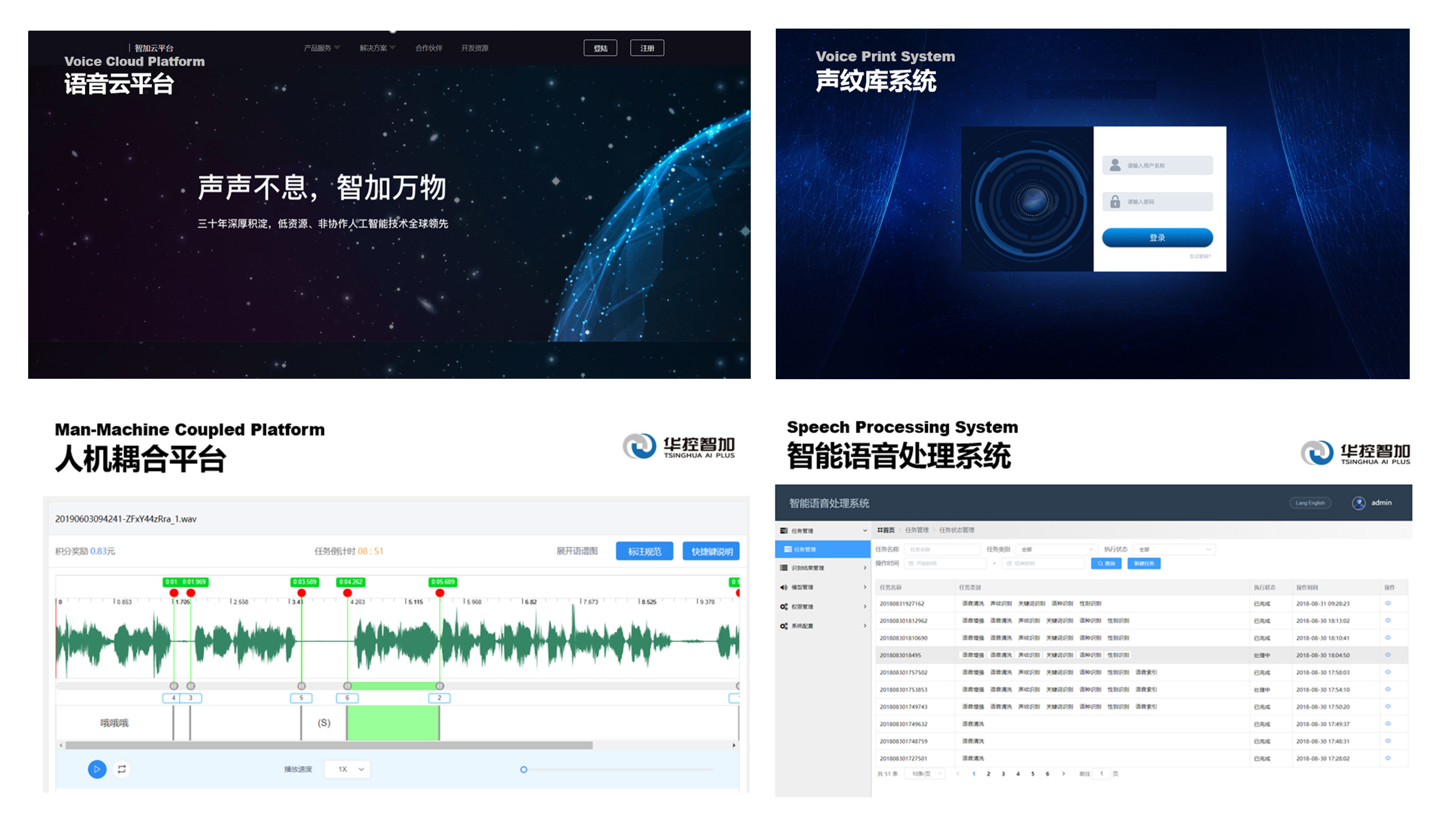
Task: Click the admin avatar icon
Action: (x=1359, y=503)
